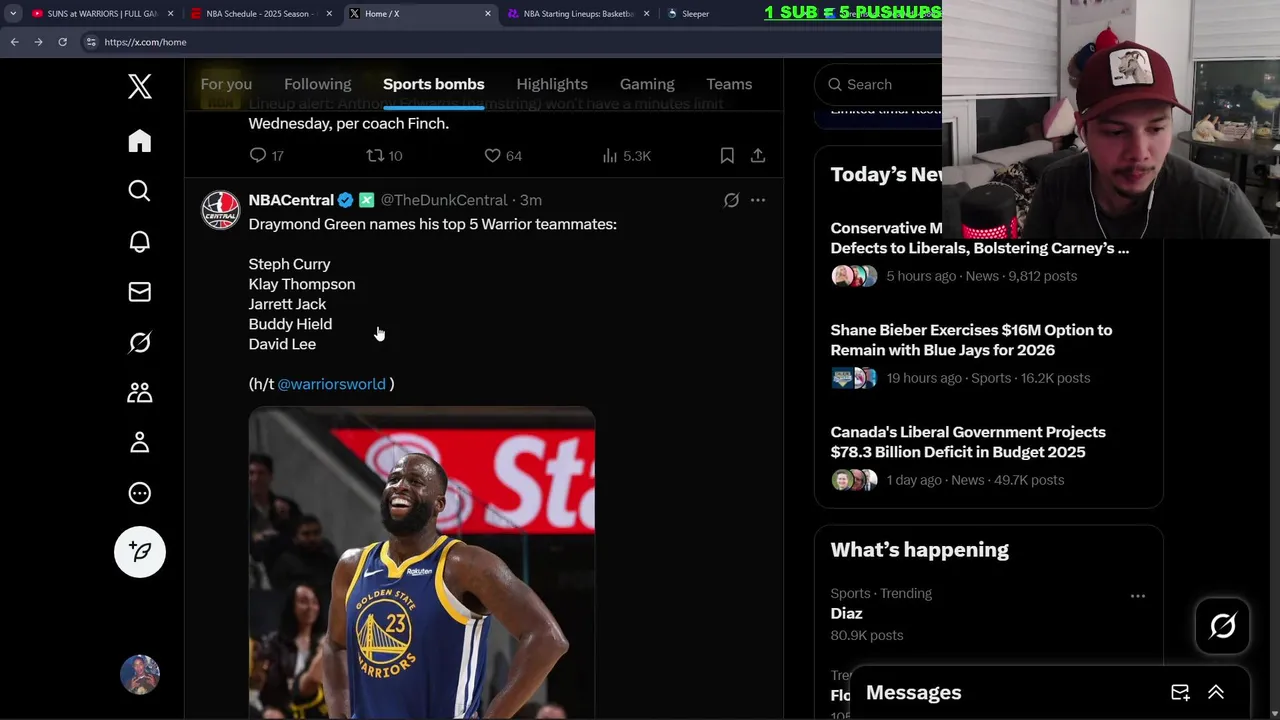Click the 'What's happening' heading
1280x720 pixels.
919,550
